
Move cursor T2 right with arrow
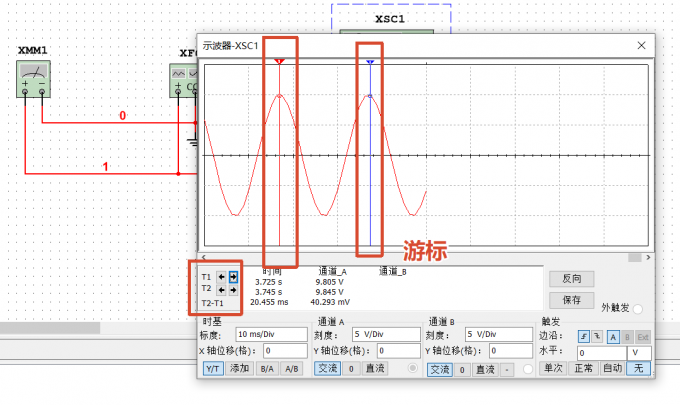tap(233, 290)
